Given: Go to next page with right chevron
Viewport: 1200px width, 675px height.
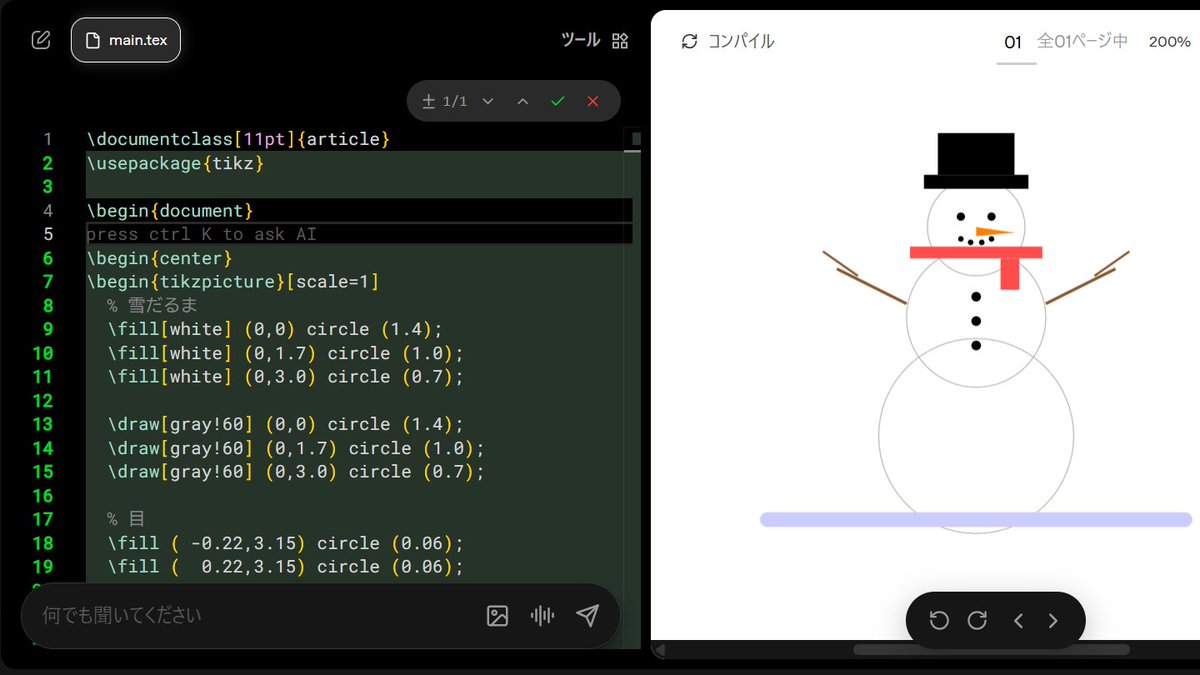Looking at the screenshot, I should coord(1052,621).
